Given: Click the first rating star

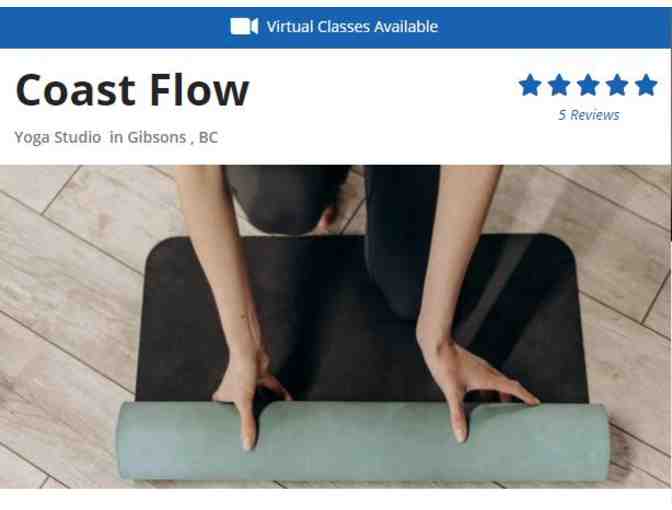Looking at the screenshot, I should 530,85.
